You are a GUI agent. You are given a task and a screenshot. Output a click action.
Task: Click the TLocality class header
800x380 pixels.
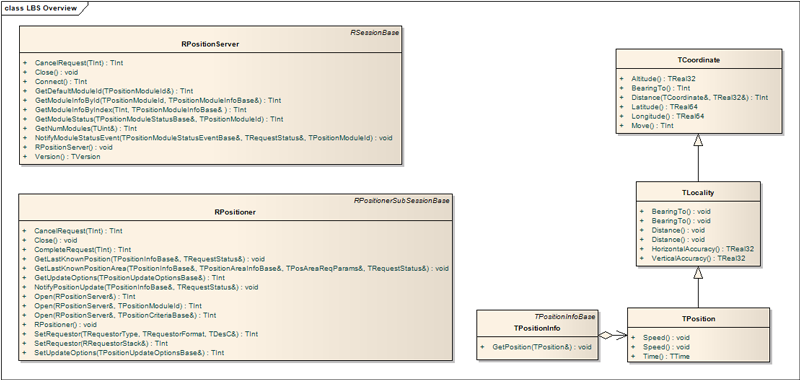coord(698,193)
